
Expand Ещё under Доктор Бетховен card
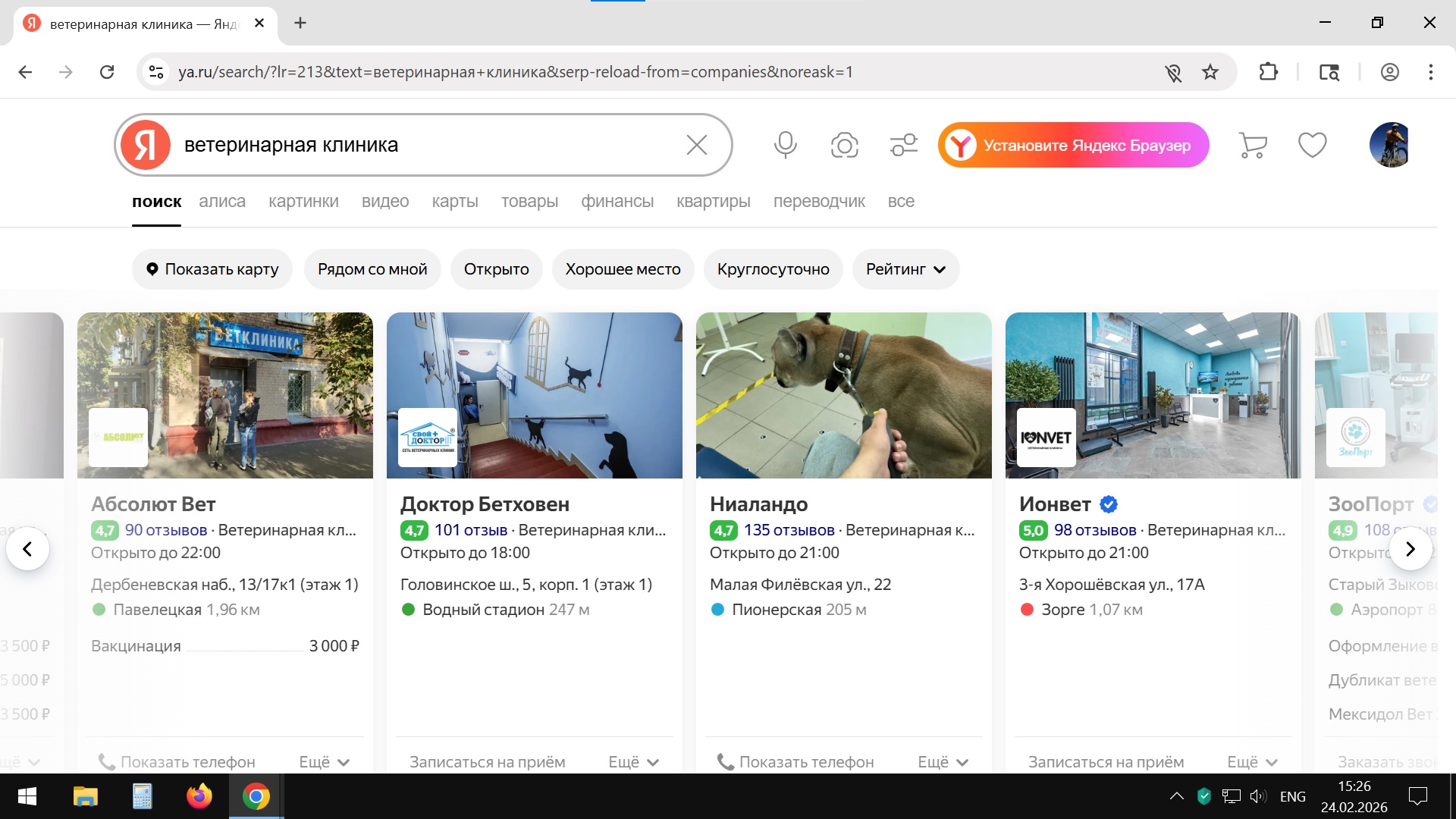pos(633,761)
